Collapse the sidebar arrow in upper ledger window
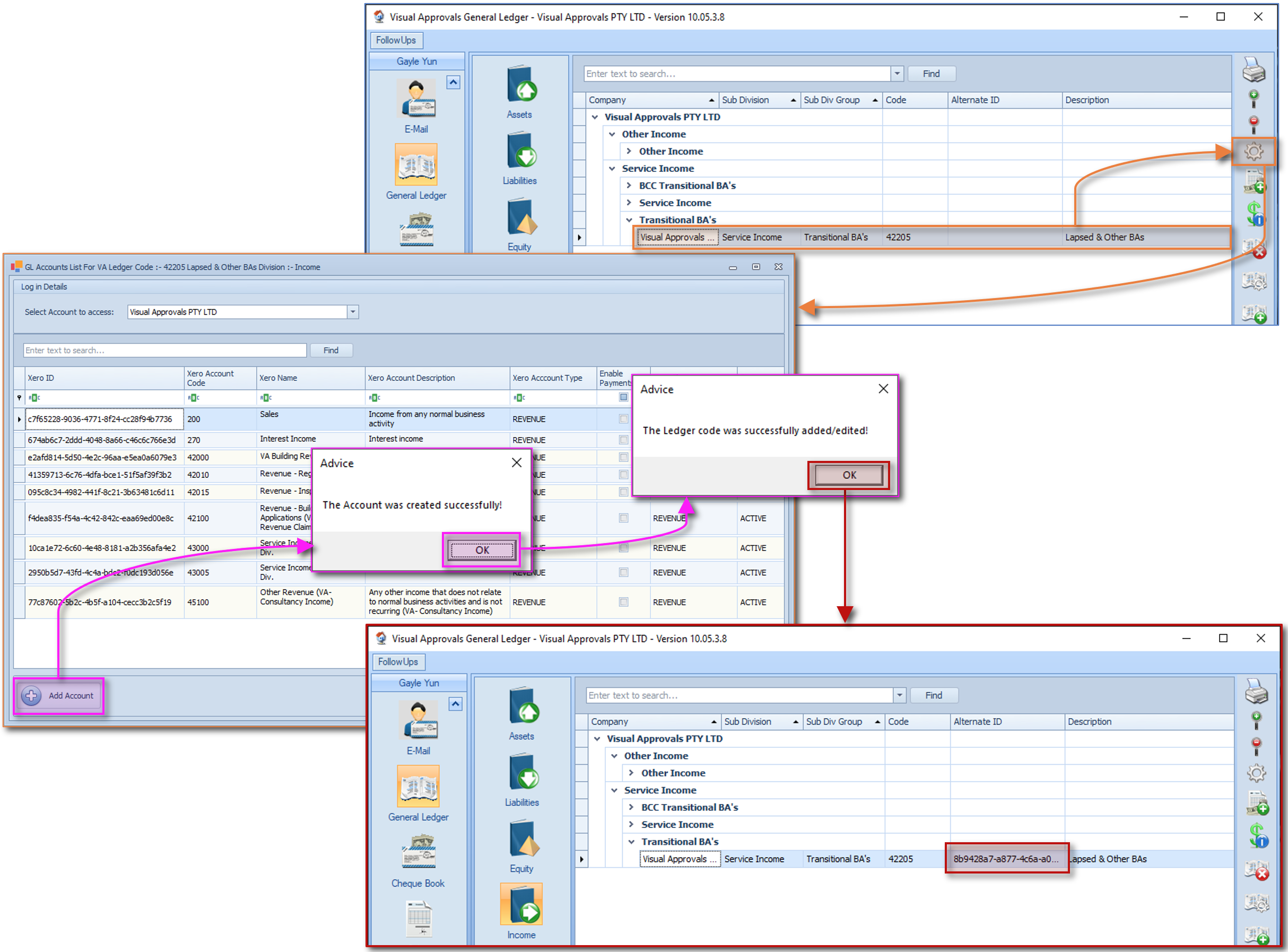The width and height of the screenshot is (1288, 952). (x=454, y=82)
